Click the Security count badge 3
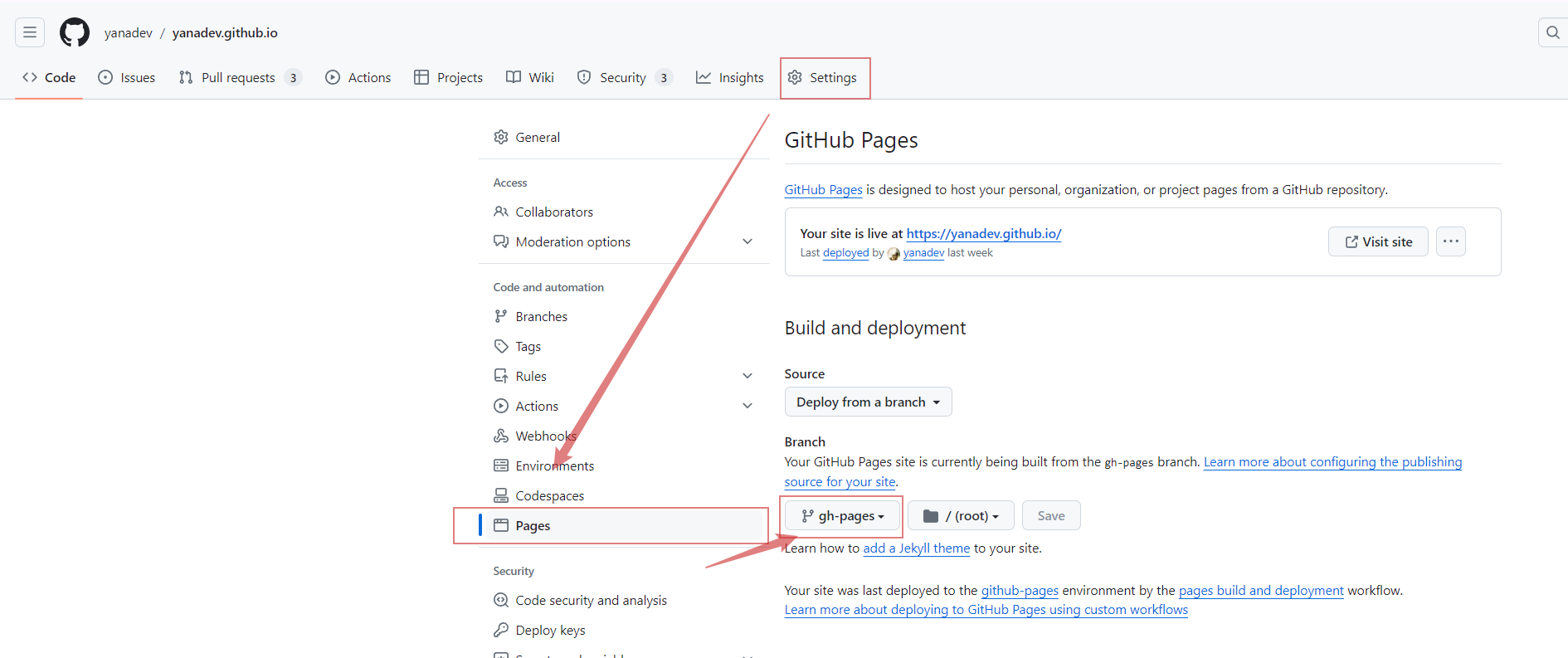 664,77
